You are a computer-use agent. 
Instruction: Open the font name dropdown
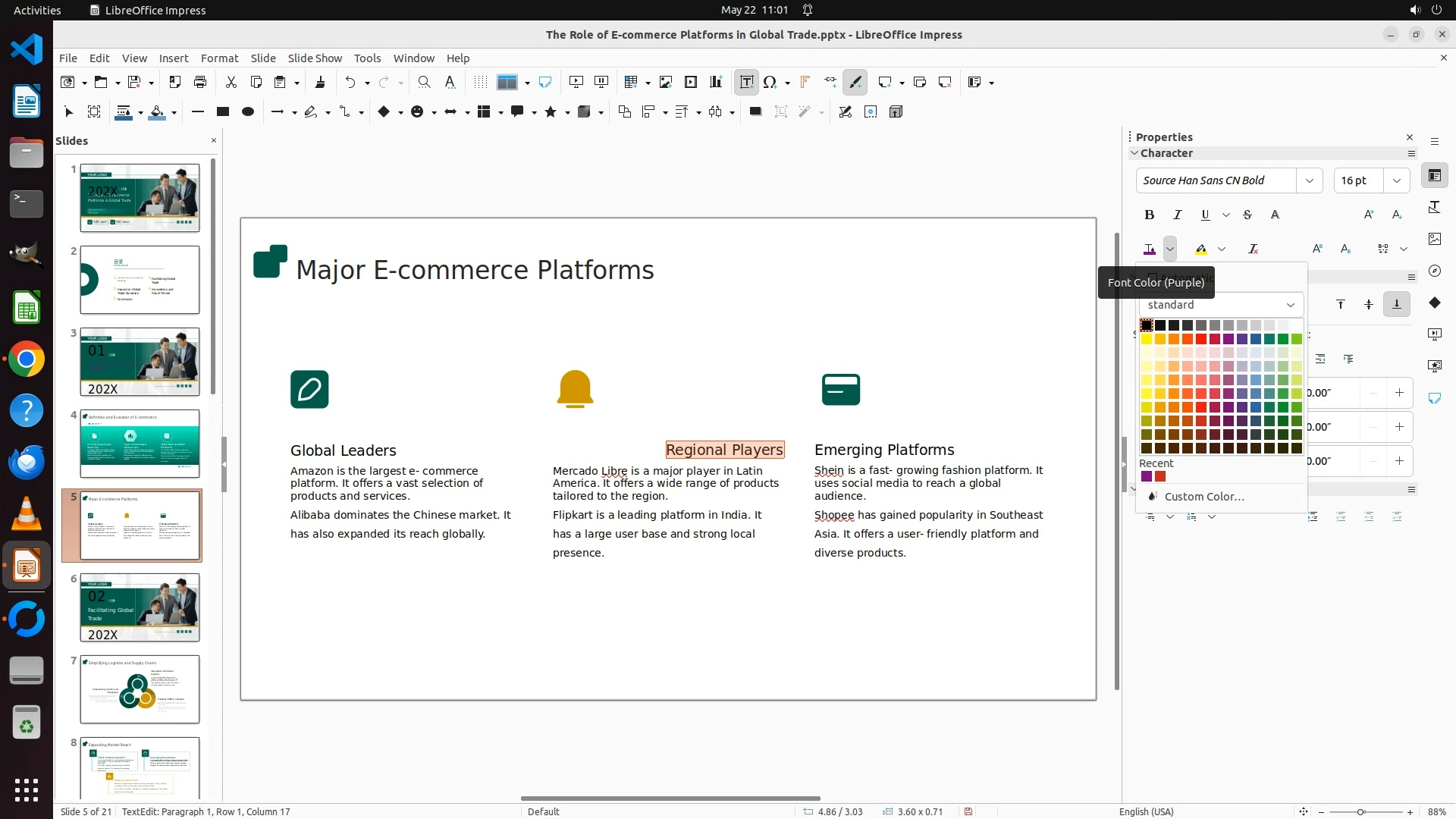click(x=1309, y=180)
